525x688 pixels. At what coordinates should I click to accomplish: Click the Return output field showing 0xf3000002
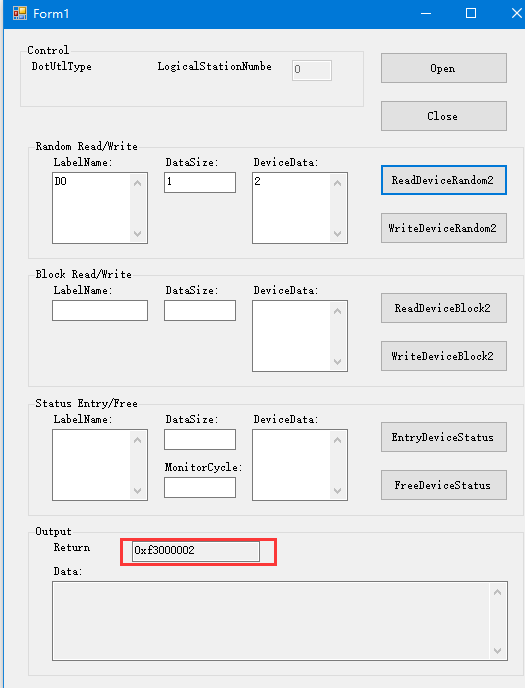coord(196,551)
